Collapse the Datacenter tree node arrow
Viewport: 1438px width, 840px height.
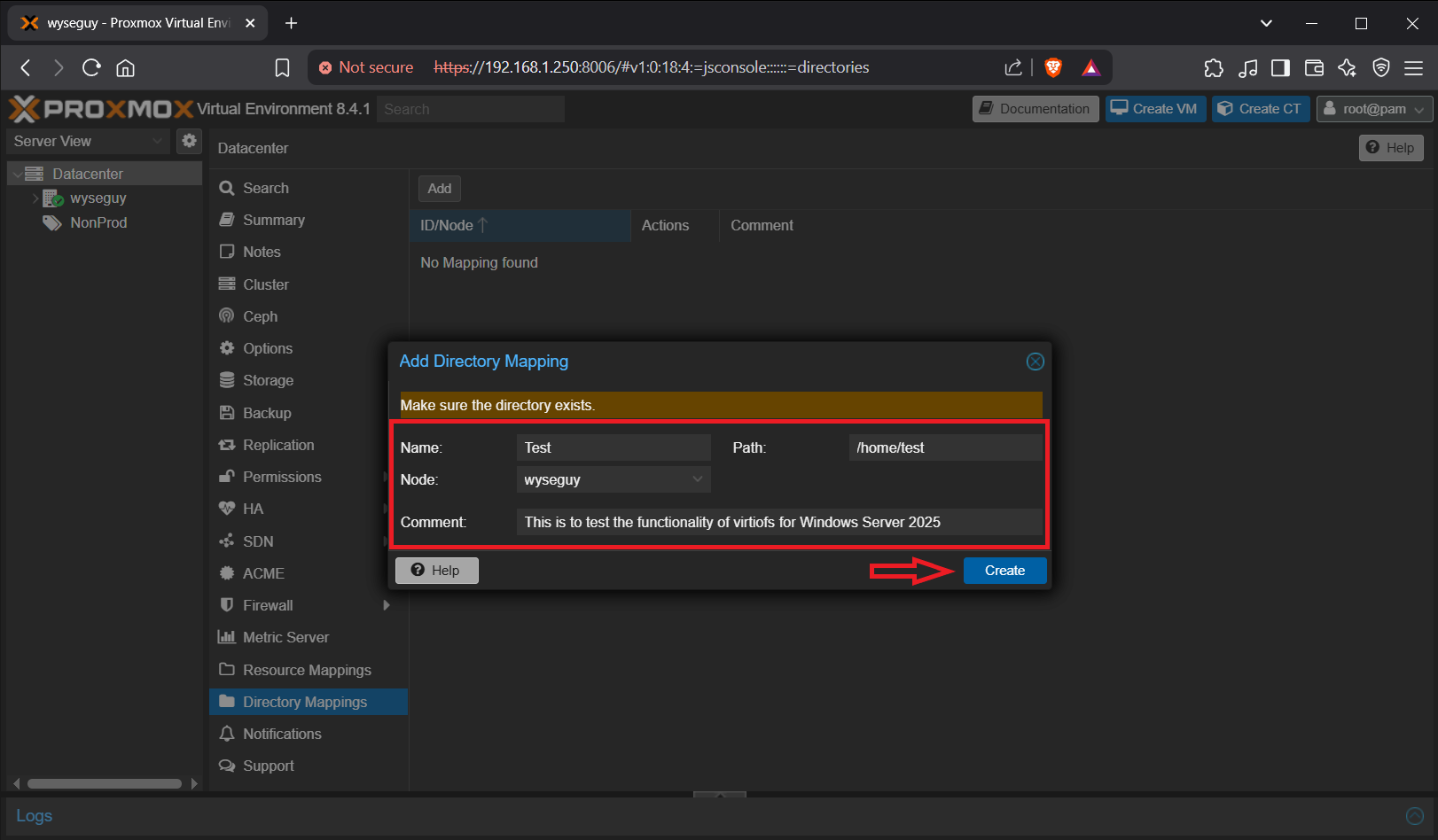(17, 174)
